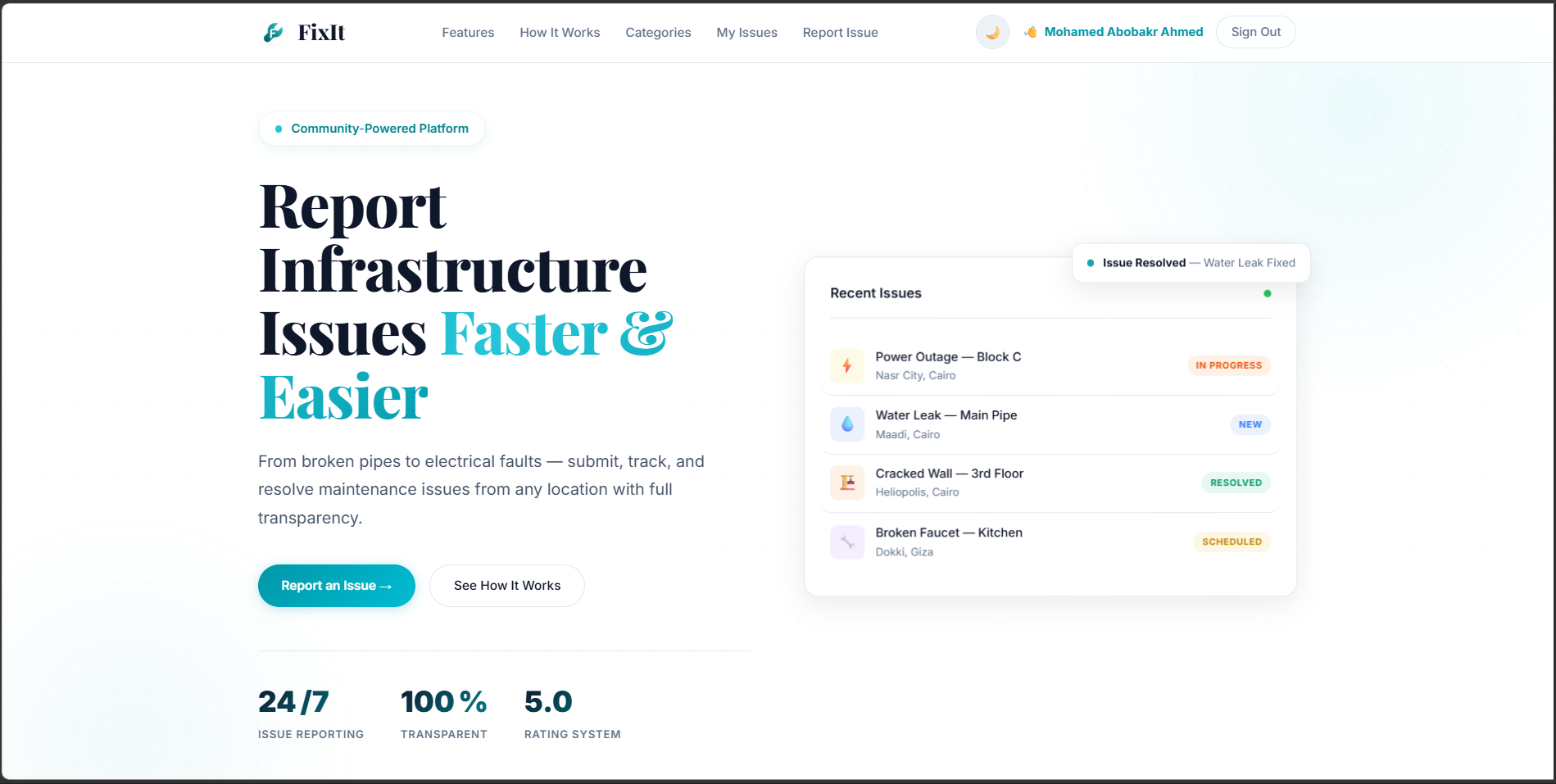Click the 'TRANSPARENT' stat label

click(x=444, y=735)
